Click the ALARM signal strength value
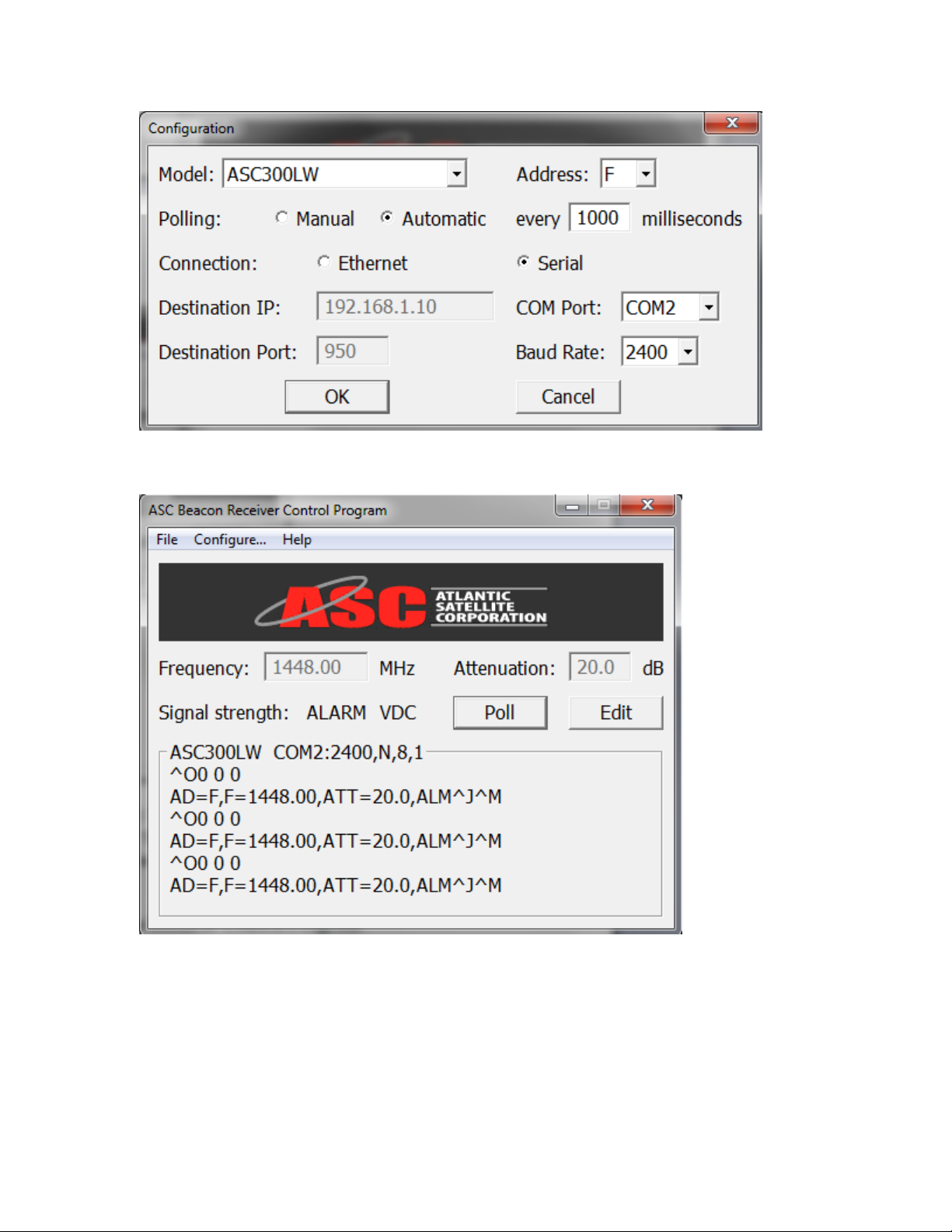Screen dimensions: 952x1232 tap(337, 713)
